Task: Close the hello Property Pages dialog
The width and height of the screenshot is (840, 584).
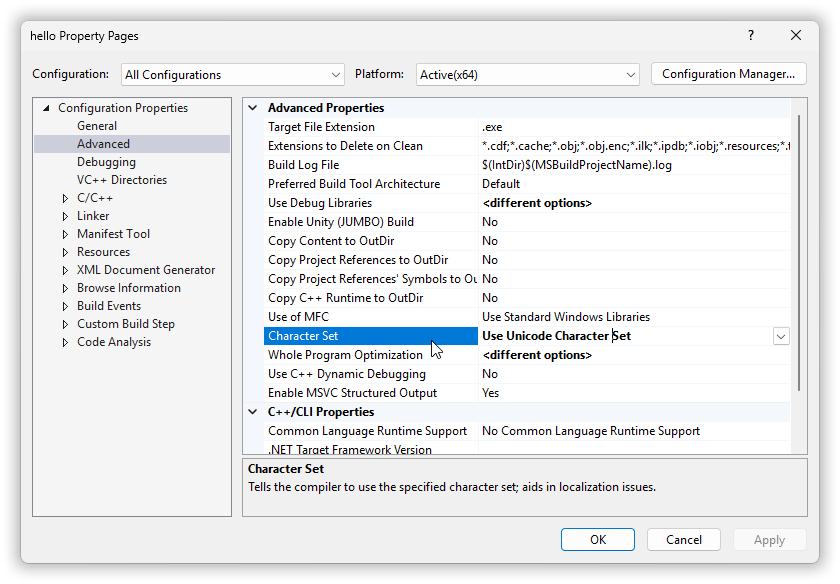Action: coord(796,35)
